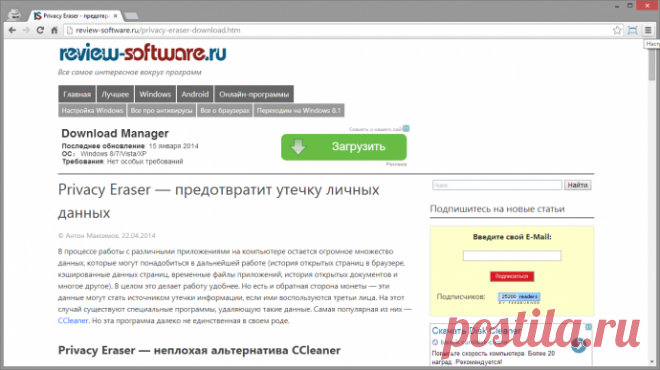Click the red Подписаться button

tap(512, 276)
